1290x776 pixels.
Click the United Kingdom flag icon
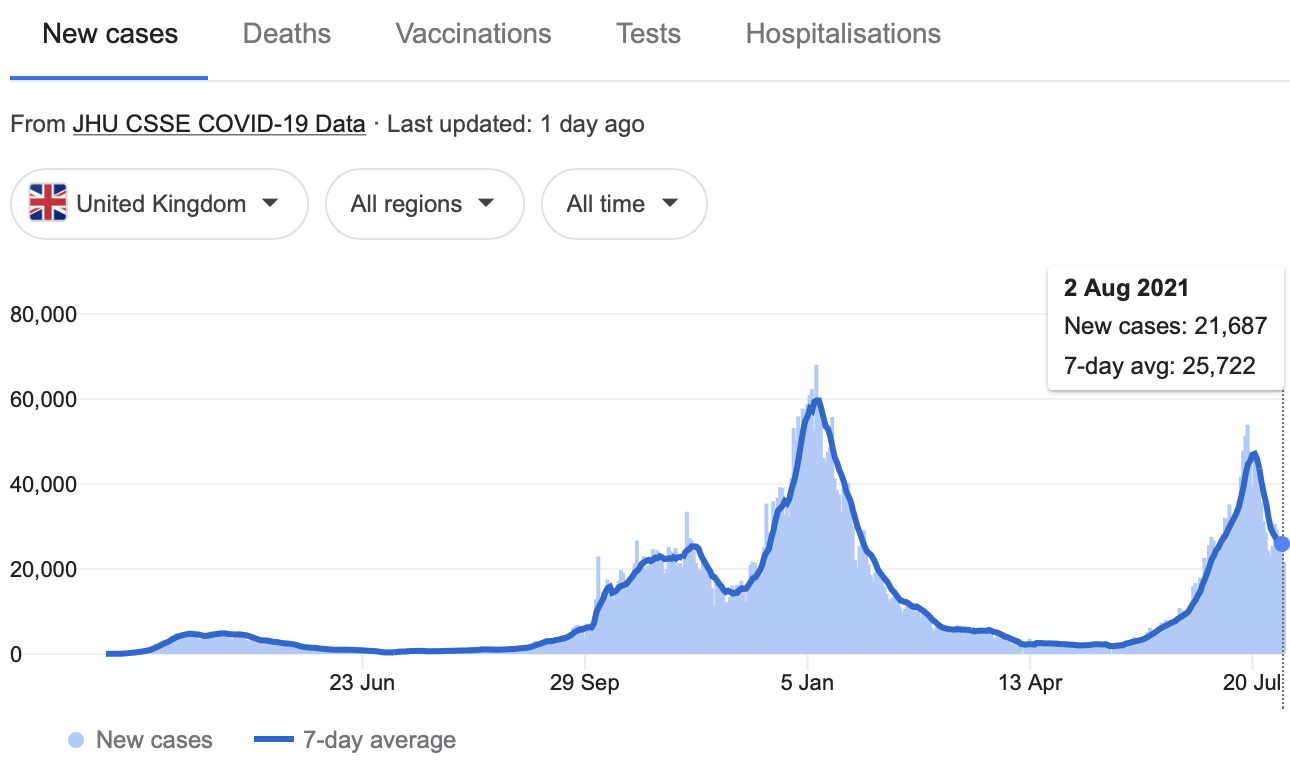[47, 204]
